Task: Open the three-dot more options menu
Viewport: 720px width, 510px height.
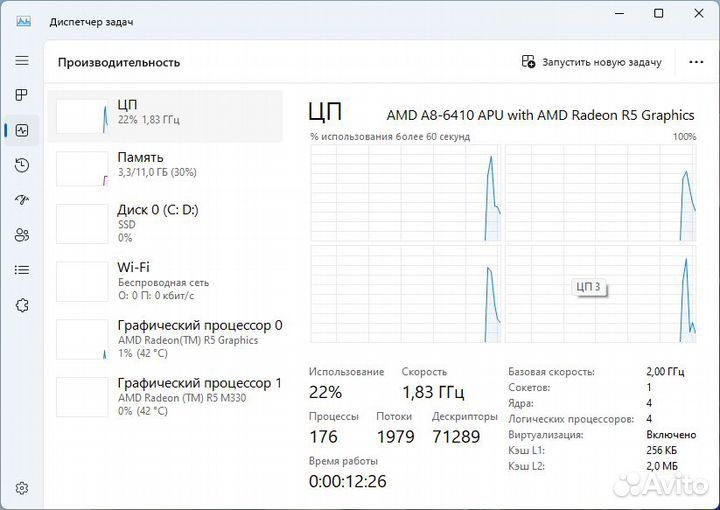Action: tap(696, 62)
